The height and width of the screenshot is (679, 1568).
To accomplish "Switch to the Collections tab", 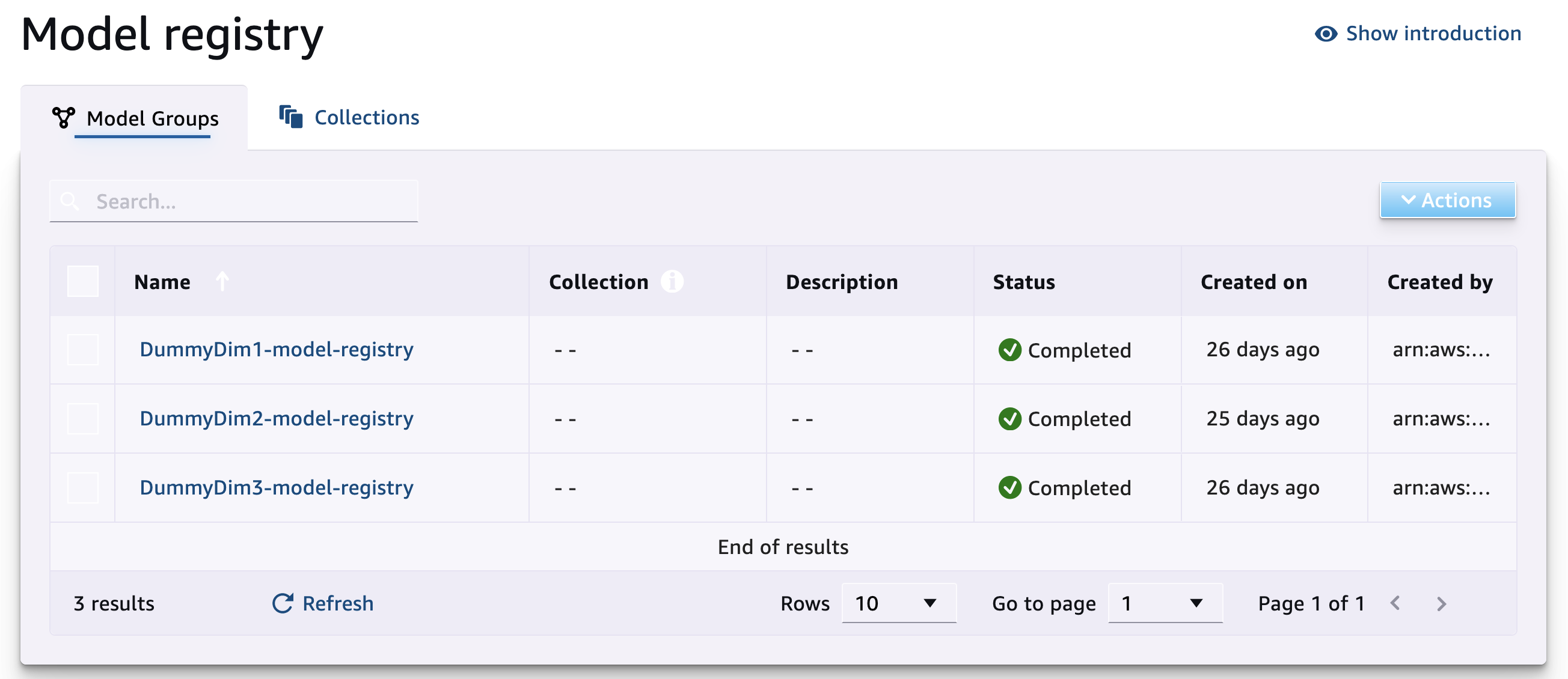I will 366,117.
